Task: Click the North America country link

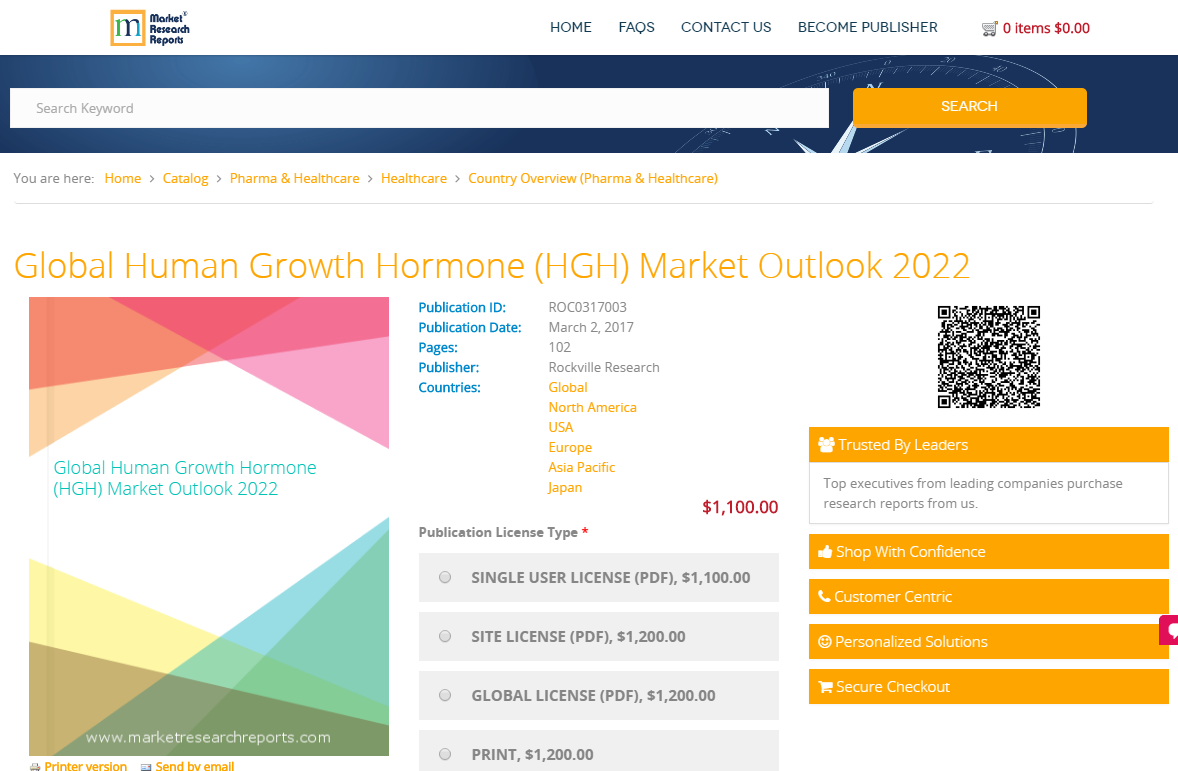Action: pyautogui.click(x=592, y=407)
